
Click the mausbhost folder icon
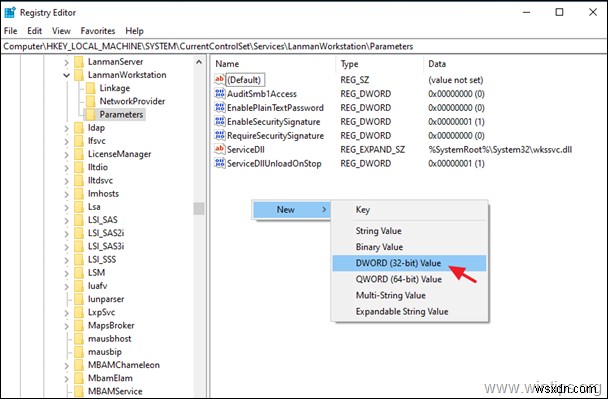pos(79,339)
